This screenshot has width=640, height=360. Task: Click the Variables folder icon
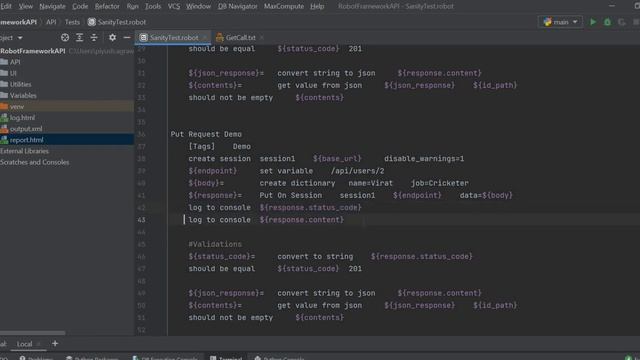pyautogui.click(x=4, y=95)
